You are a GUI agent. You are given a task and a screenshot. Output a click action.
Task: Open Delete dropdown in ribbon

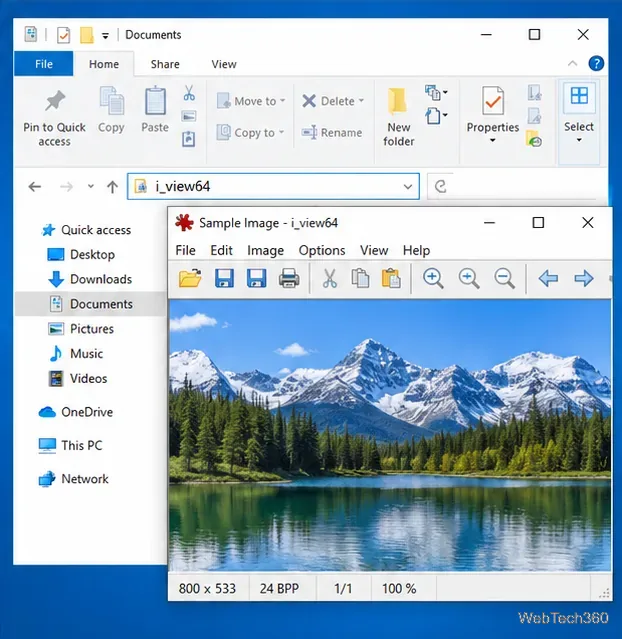(x=361, y=100)
